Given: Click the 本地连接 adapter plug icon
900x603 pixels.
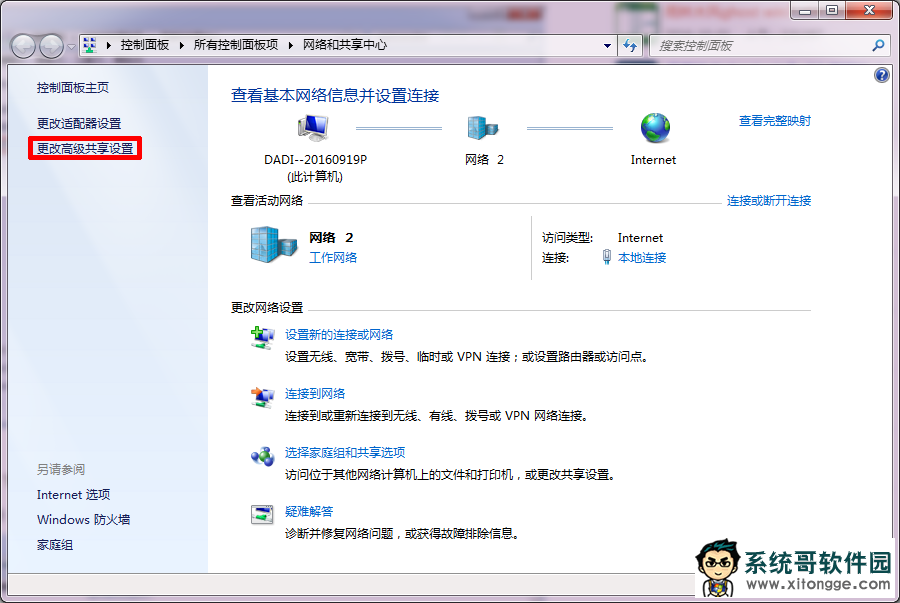Looking at the screenshot, I should click(x=607, y=257).
